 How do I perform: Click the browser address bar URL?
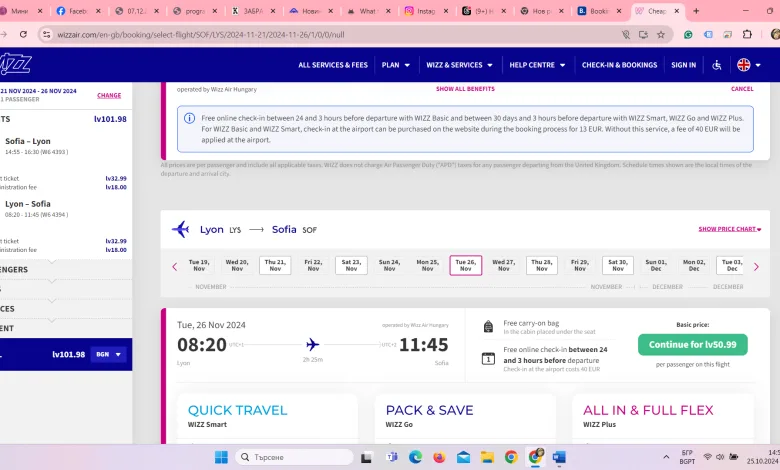200,35
